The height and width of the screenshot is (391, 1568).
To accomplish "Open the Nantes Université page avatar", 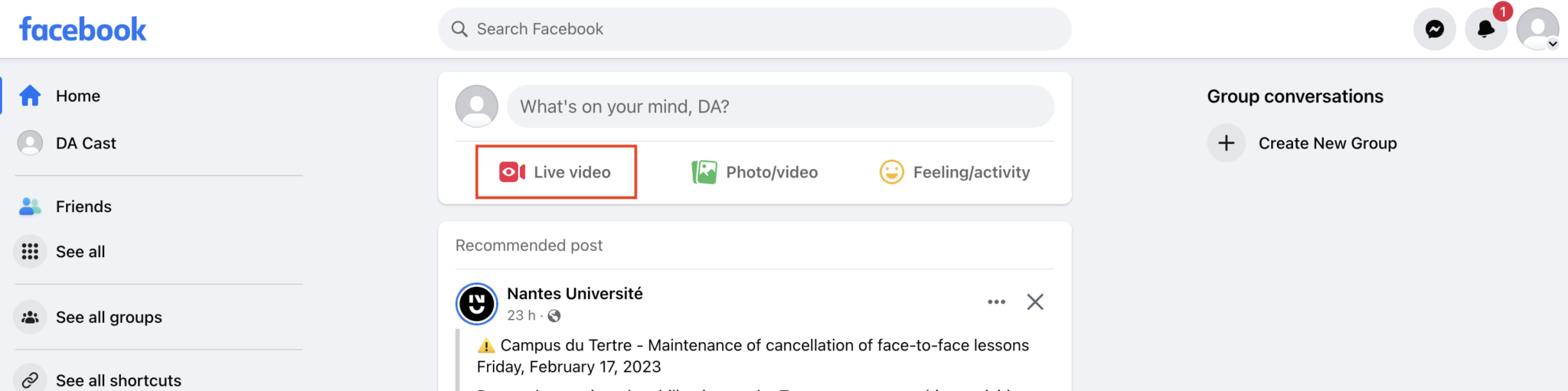I will [476, 304].
